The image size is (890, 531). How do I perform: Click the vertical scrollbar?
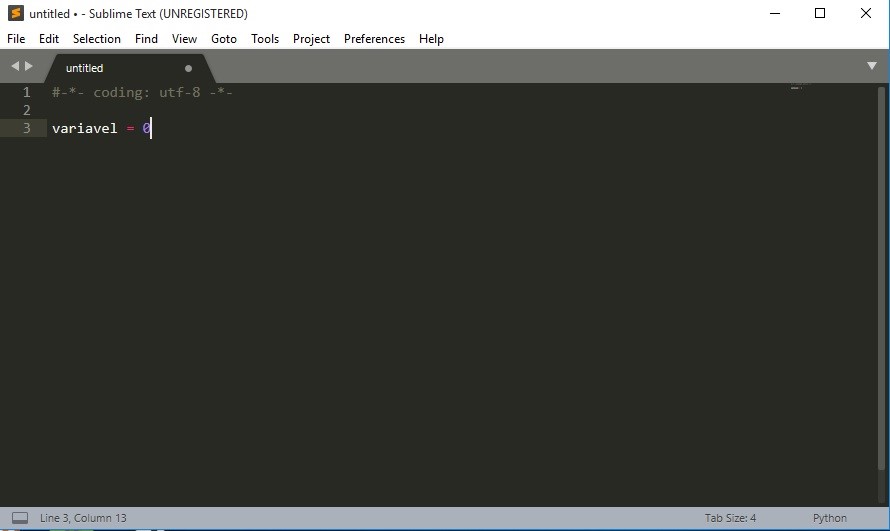tap(881, 278)
